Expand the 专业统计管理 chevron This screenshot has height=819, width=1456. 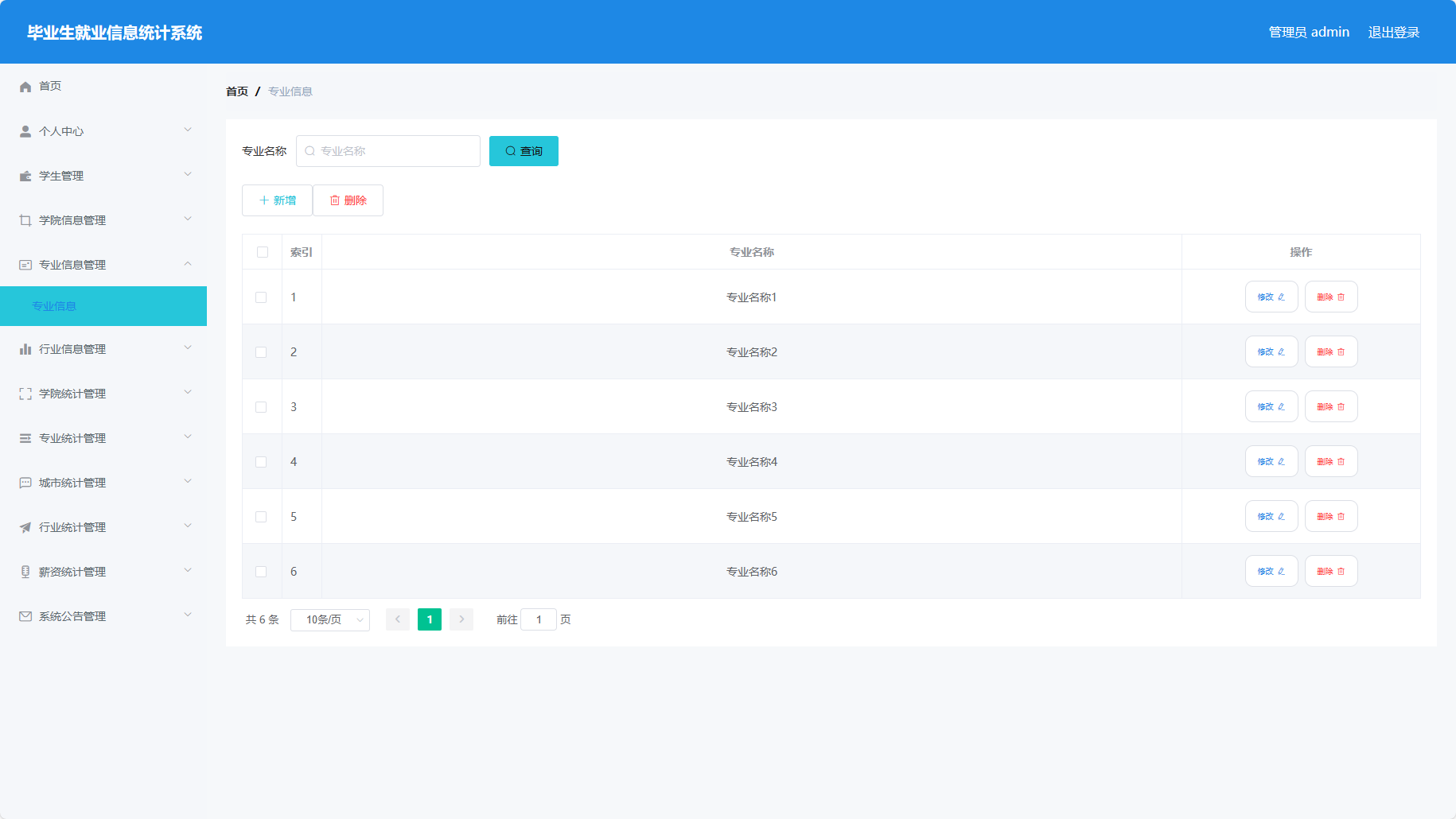(x=188, y=437)
